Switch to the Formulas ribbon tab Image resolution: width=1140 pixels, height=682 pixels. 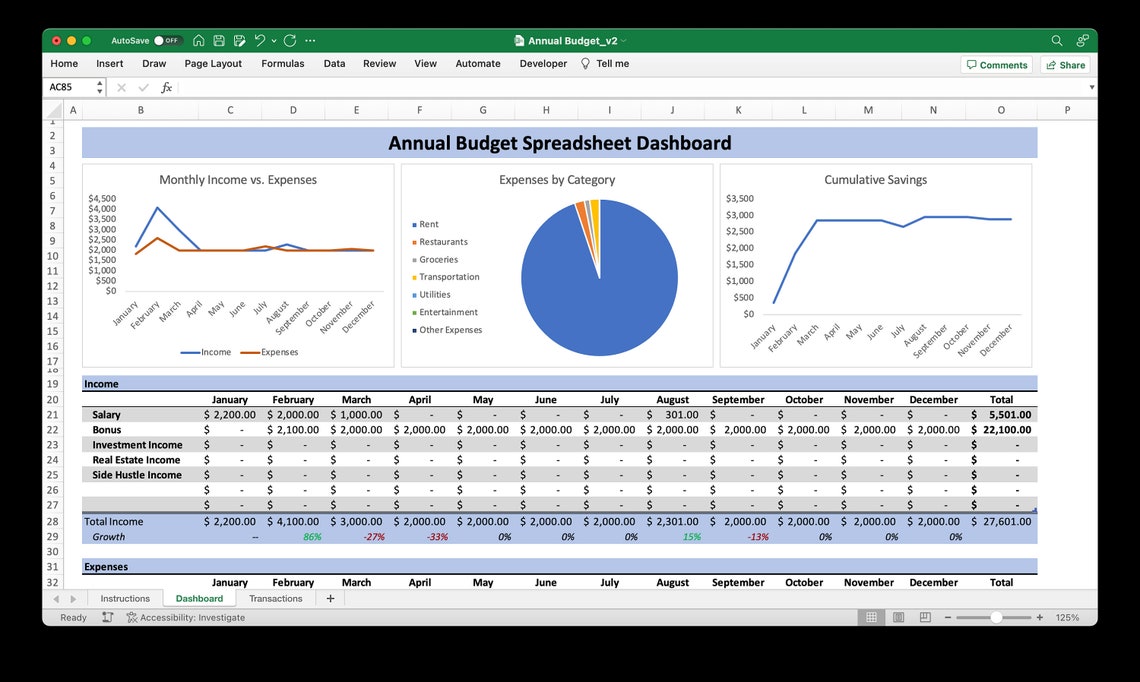pos(283,63)
